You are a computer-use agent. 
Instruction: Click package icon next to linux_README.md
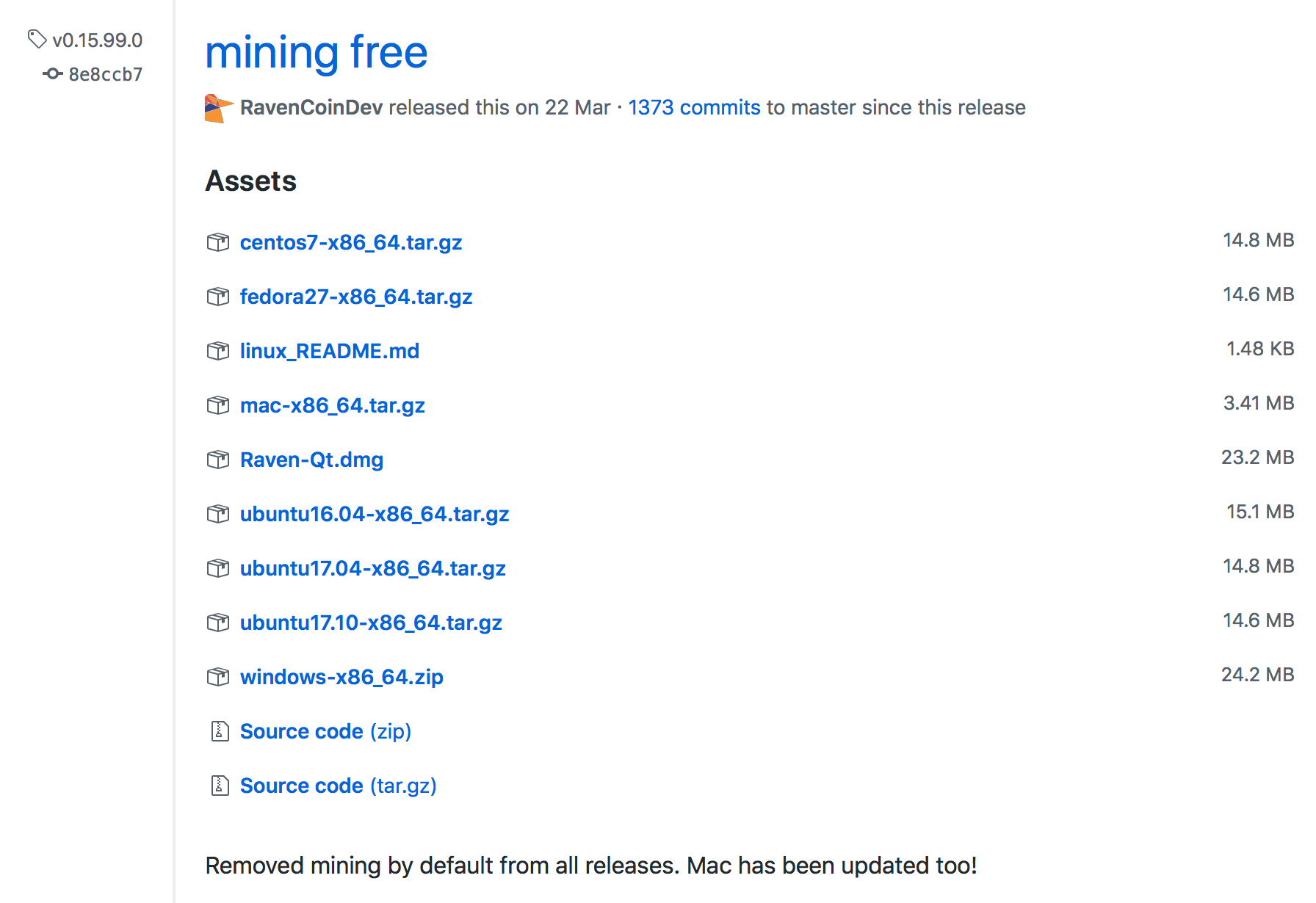218,351
